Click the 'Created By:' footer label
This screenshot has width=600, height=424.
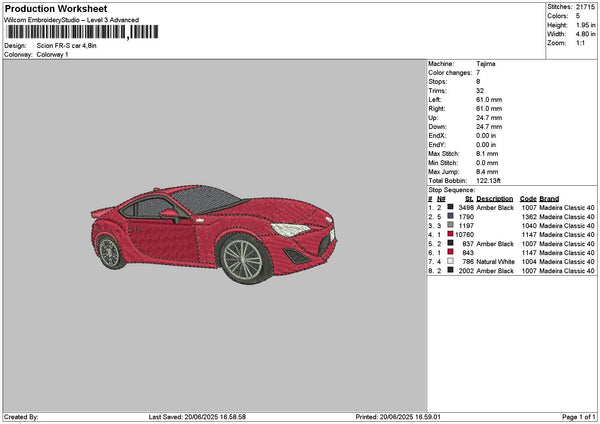tap(21, 417)
